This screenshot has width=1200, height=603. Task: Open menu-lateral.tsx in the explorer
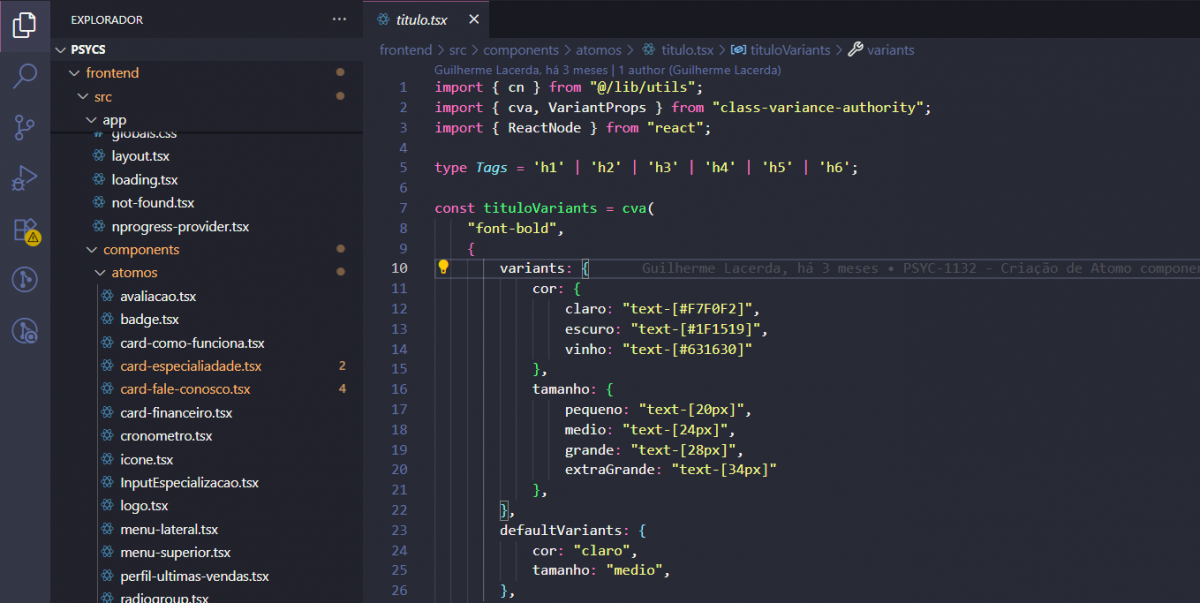click(x=169, y=529)
